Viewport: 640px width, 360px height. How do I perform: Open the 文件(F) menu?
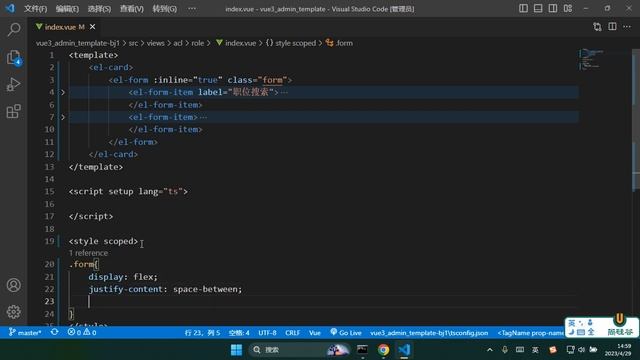35,9
